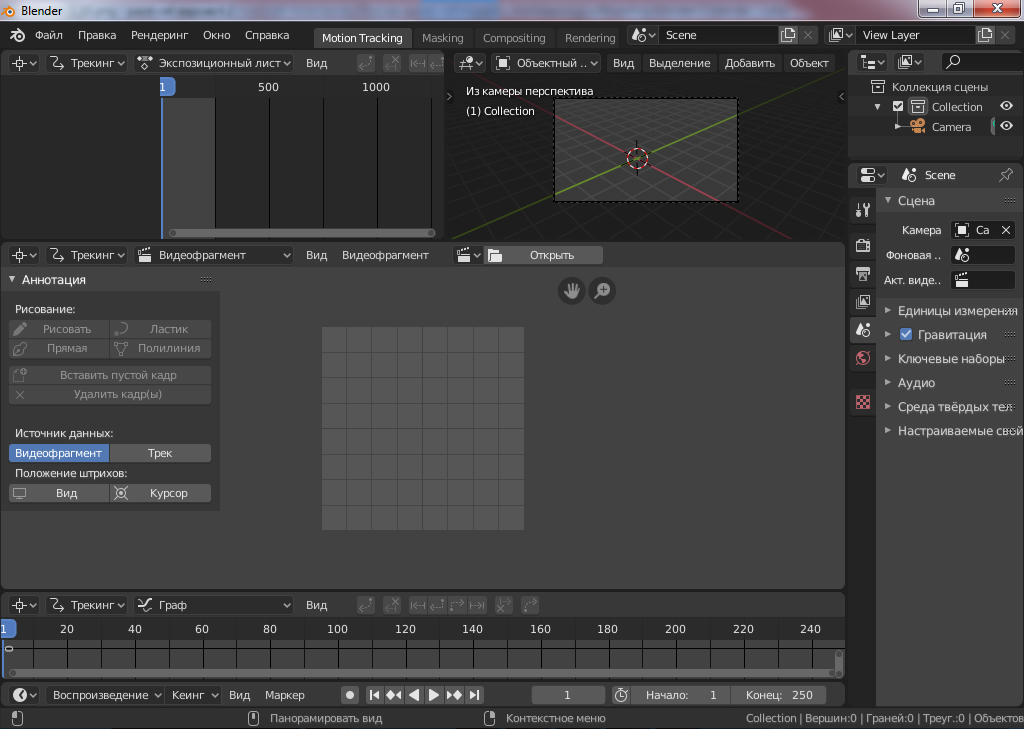Open the Render properties tab

tap(862, 246)
